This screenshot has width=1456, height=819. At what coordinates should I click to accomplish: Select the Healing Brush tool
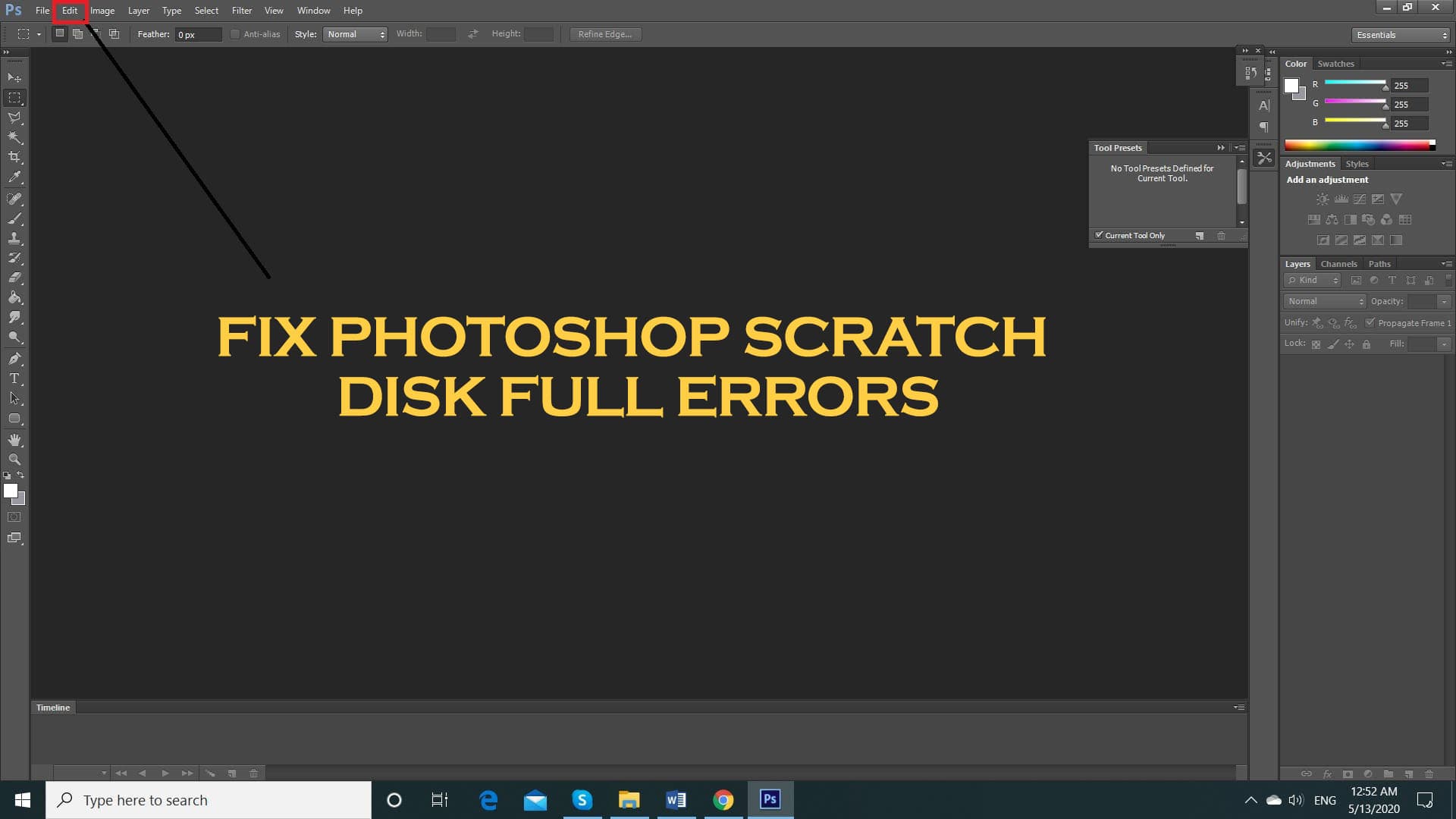14,199
